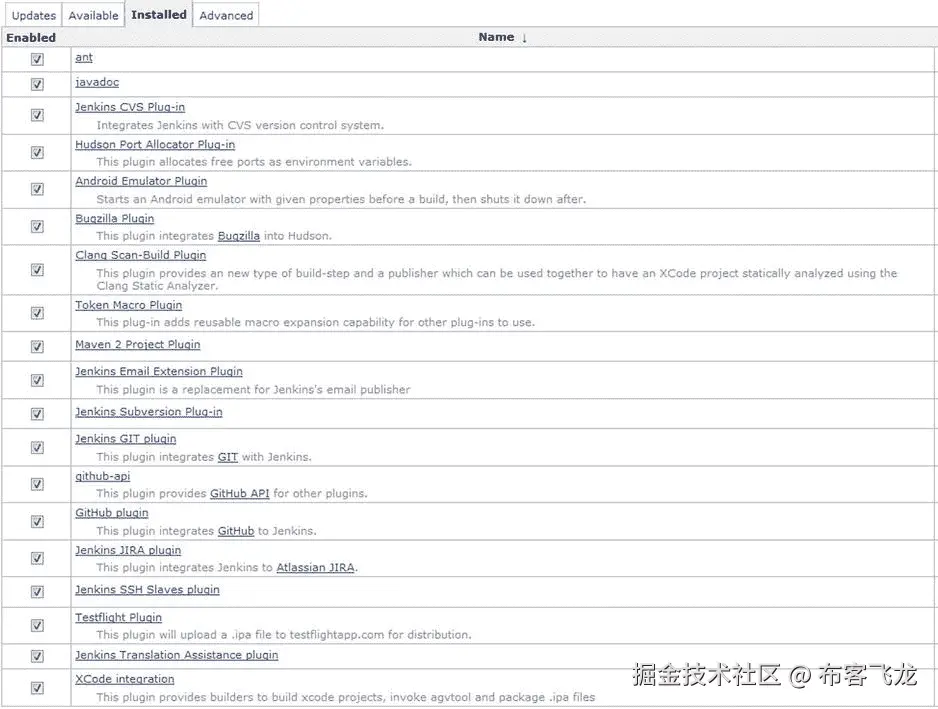Uncheck Hudson Port Allocator Plug-in checkbox
Image resolution: width=938 pixels, height=709 pixels.
pyautogui.click(x=37, y=153)
